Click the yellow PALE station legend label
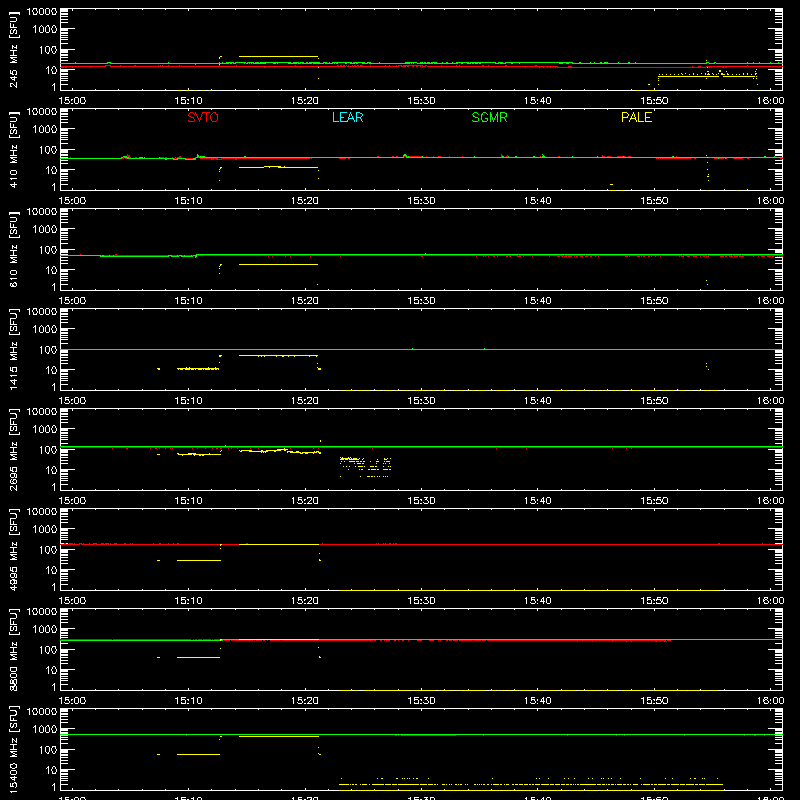800x800 pixels. tap(636, 117)
